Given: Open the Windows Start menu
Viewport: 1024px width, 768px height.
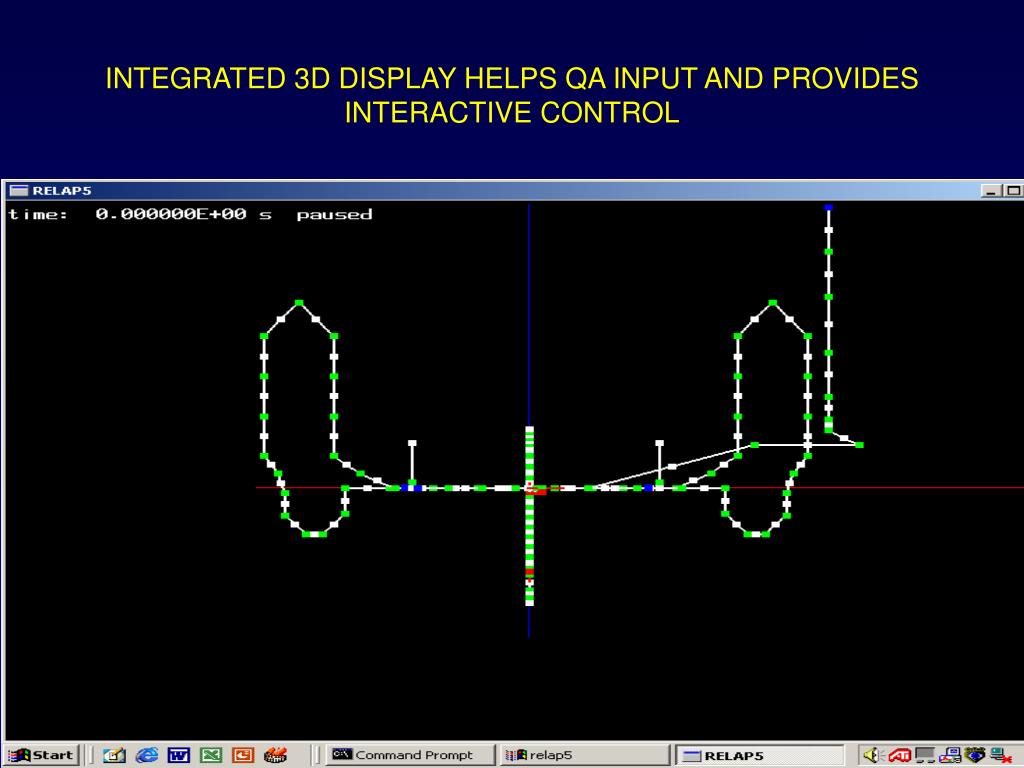Looking at the screenshot, I should (42, 755).
